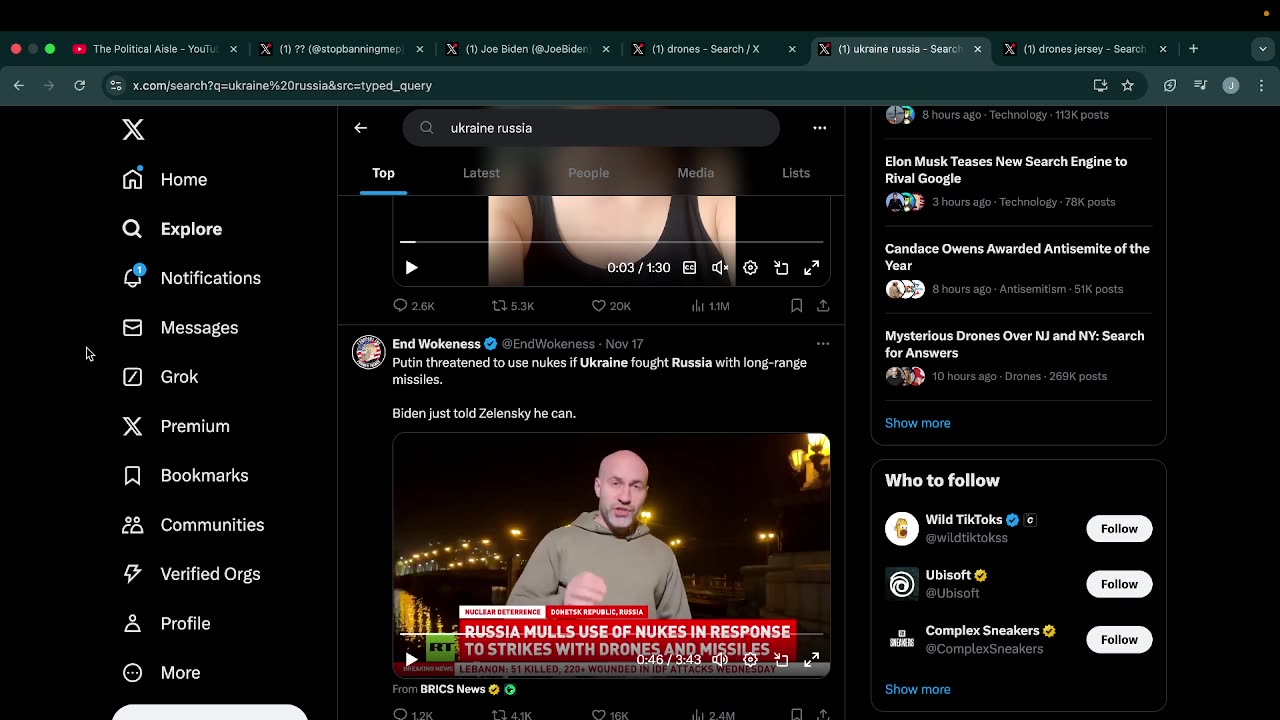Image resolution: width=1280 pixels, height=720 pixels.
Task: Switch to Latest tab
Action: 481,173
